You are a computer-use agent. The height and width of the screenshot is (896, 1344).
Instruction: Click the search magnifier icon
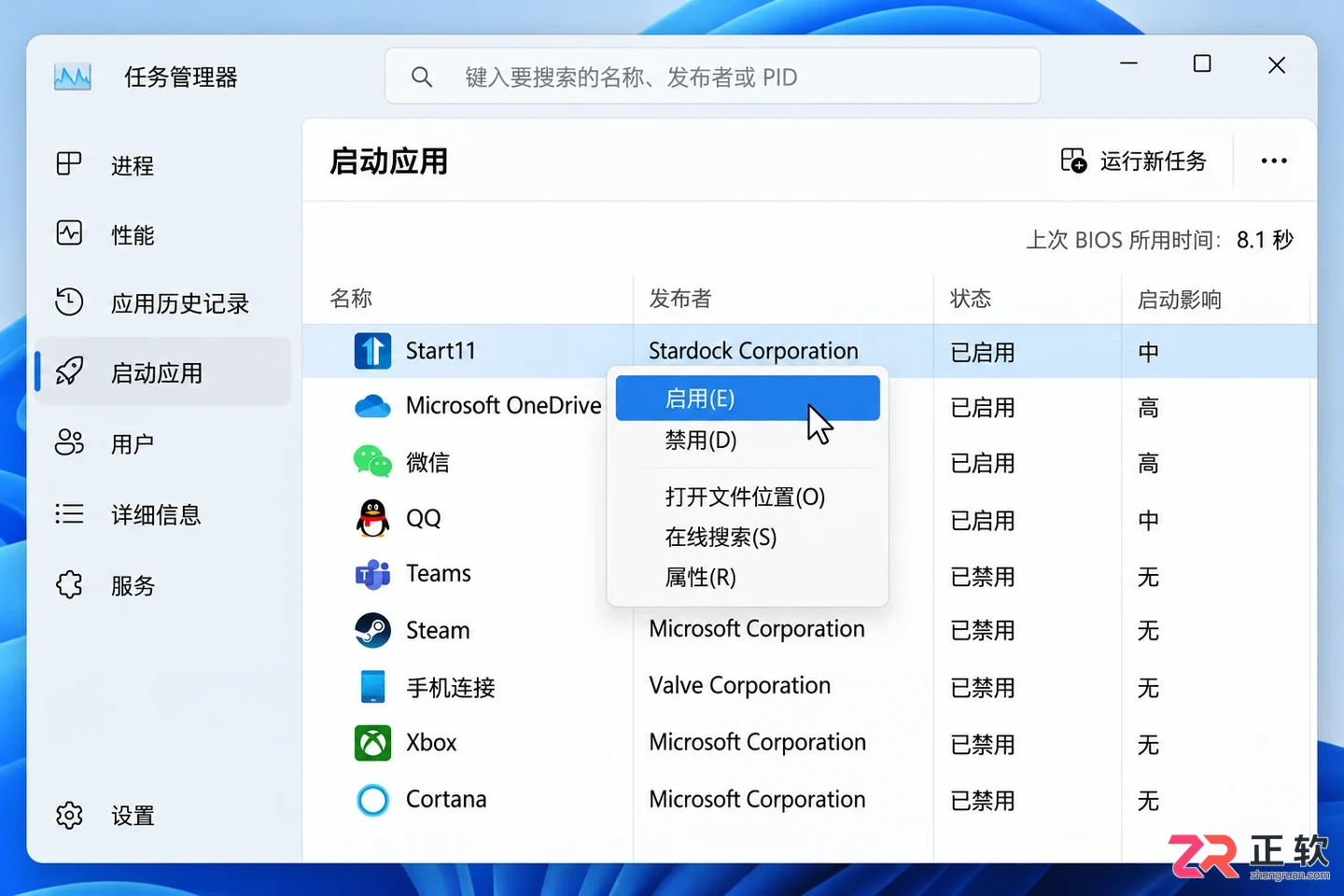pyautogui.click(x=422, y=77)
